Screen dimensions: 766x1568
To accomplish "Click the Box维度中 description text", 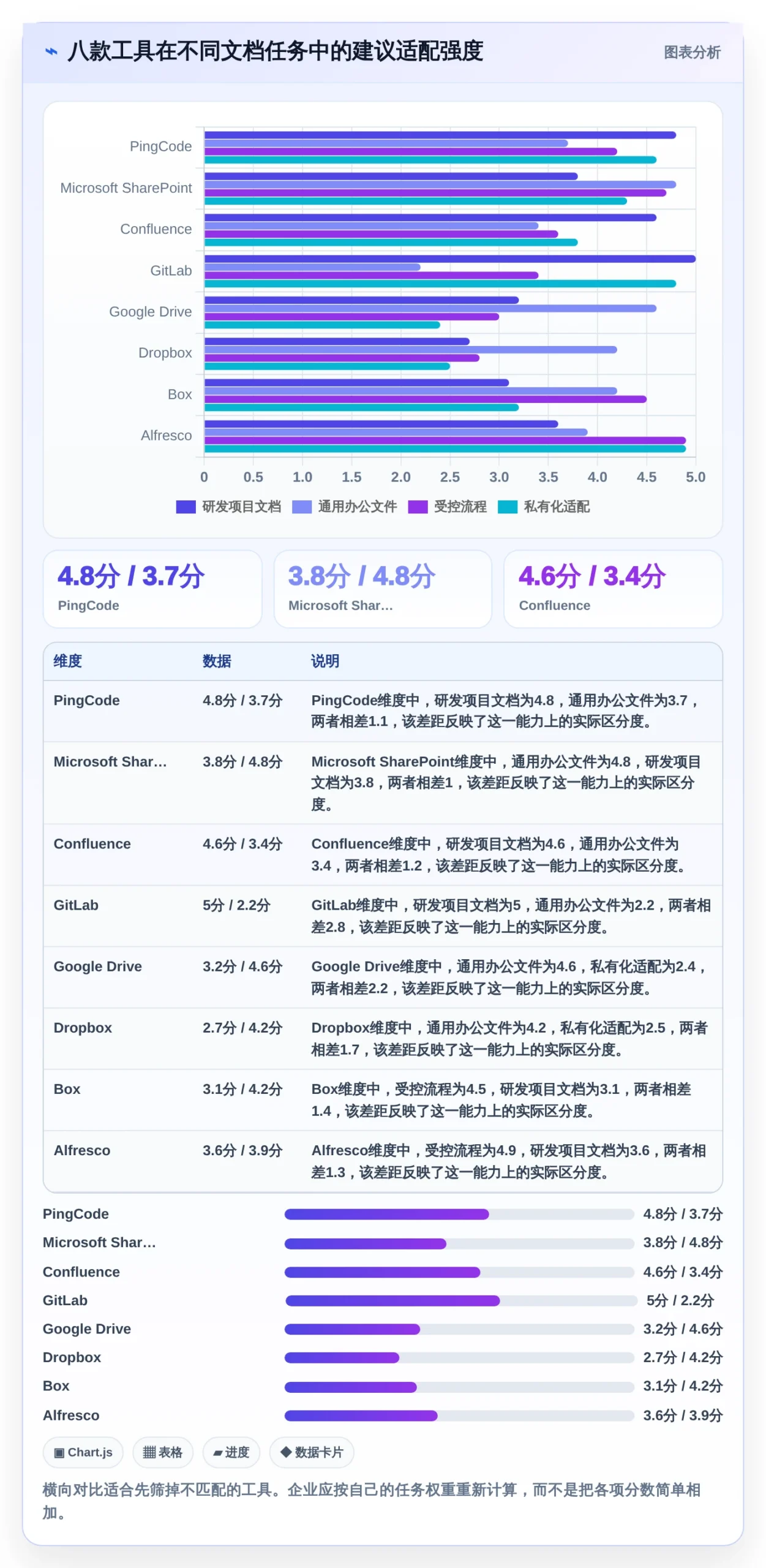I will pos(501,1100).
